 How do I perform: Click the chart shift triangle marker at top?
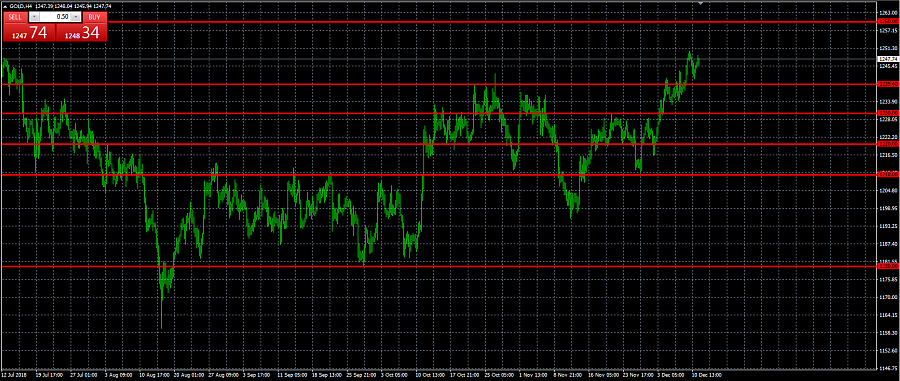pyautogui.click(x=700, y=3)
